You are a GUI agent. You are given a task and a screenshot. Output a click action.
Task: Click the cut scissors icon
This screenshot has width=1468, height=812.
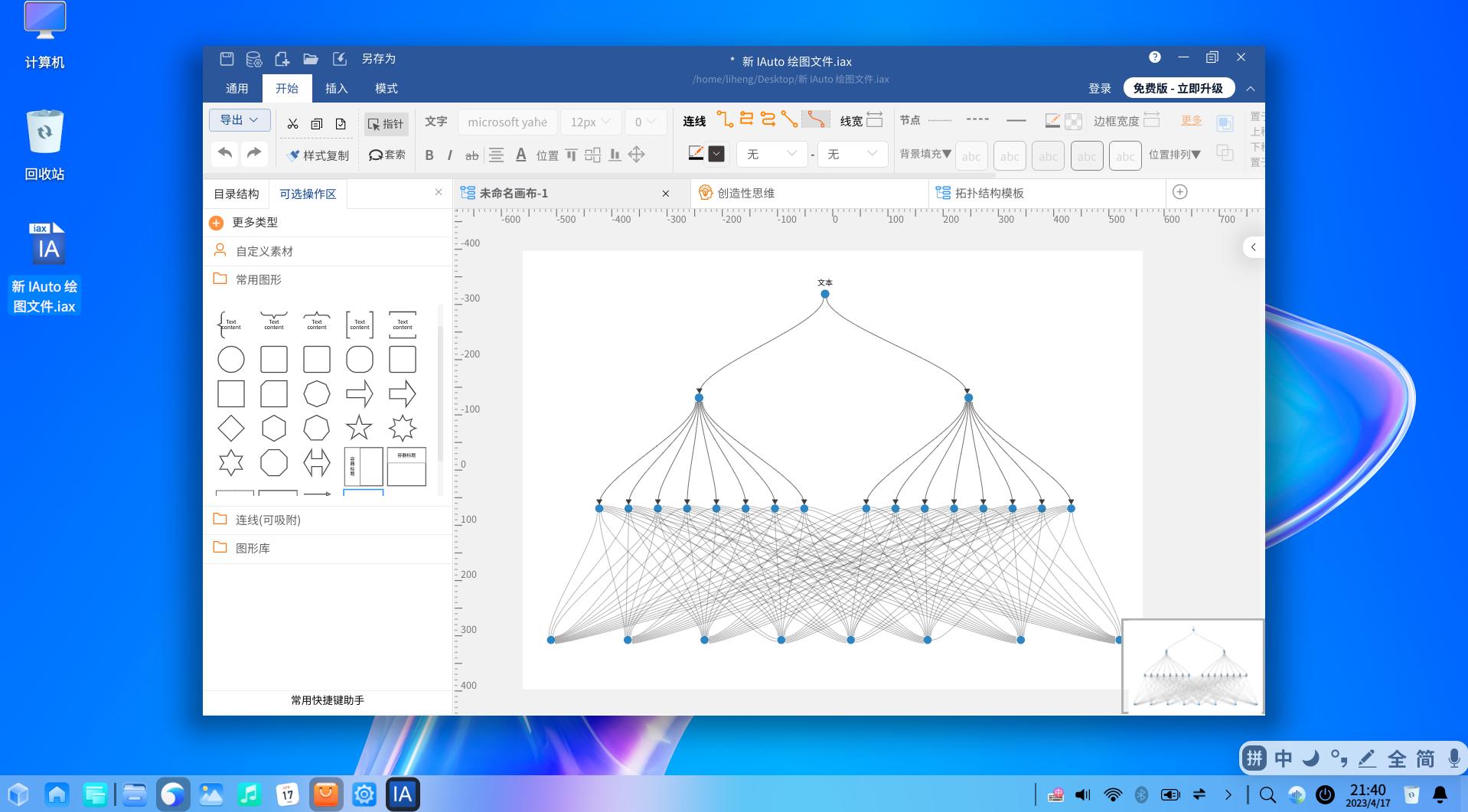click(x=292, y=123)
